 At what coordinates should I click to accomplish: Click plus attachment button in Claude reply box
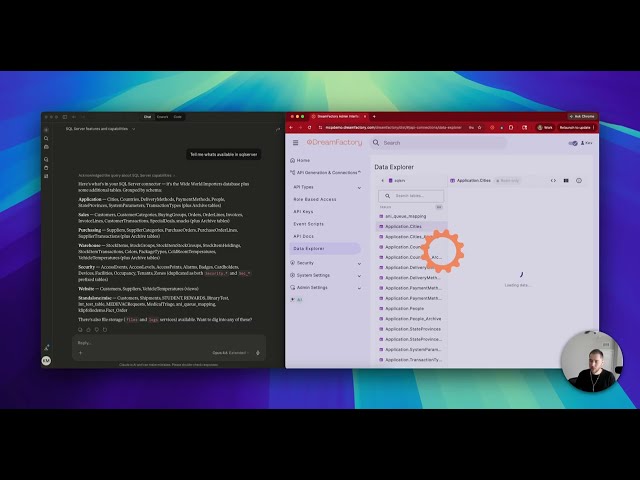pyautogui.click(x=80, y=353)
